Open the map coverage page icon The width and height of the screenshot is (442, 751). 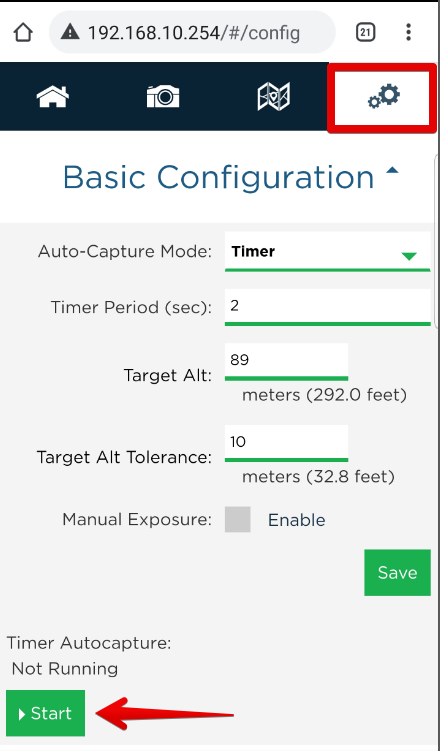[x=273, y=96]
